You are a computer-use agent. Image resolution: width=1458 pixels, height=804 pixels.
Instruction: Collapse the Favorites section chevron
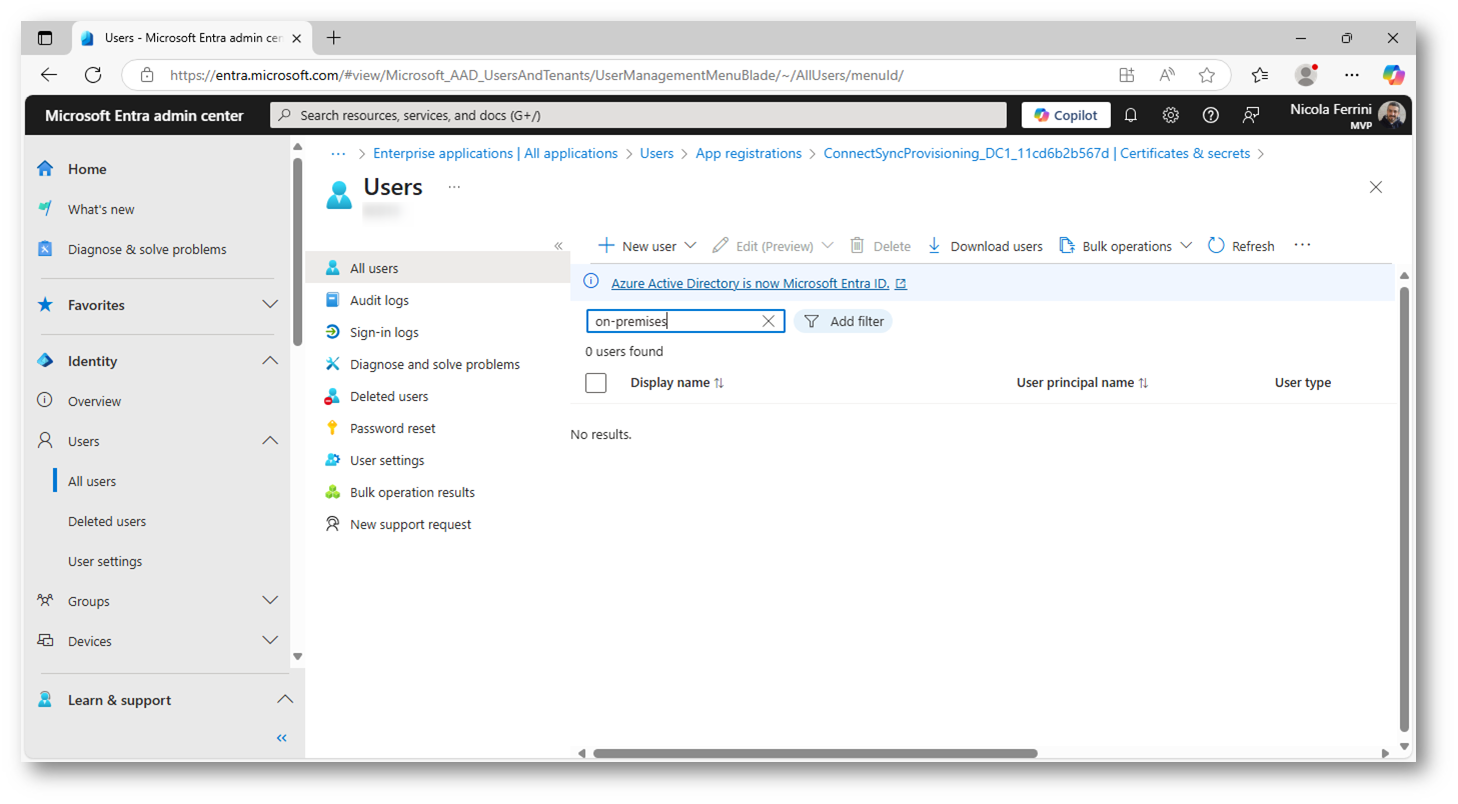pos(270,305)
